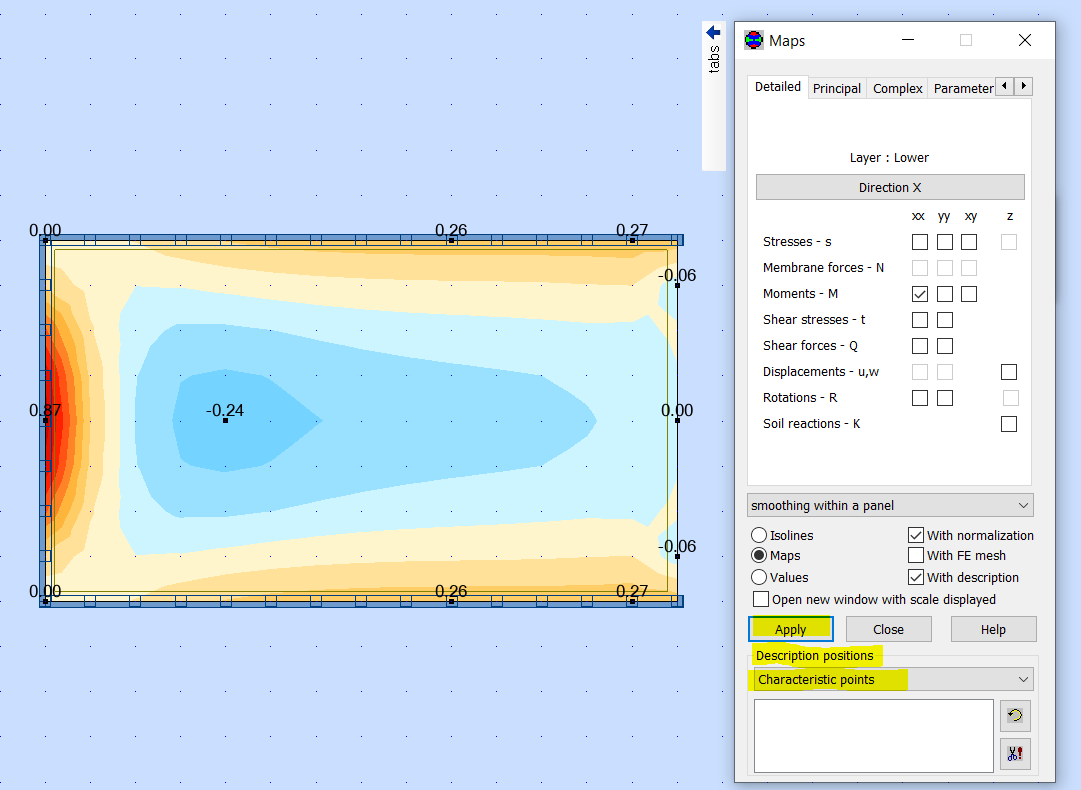Click the scissors delete-descriptions icon
The height and width of the screenshot is (790, 1081).
click(x=1015, y=754)
